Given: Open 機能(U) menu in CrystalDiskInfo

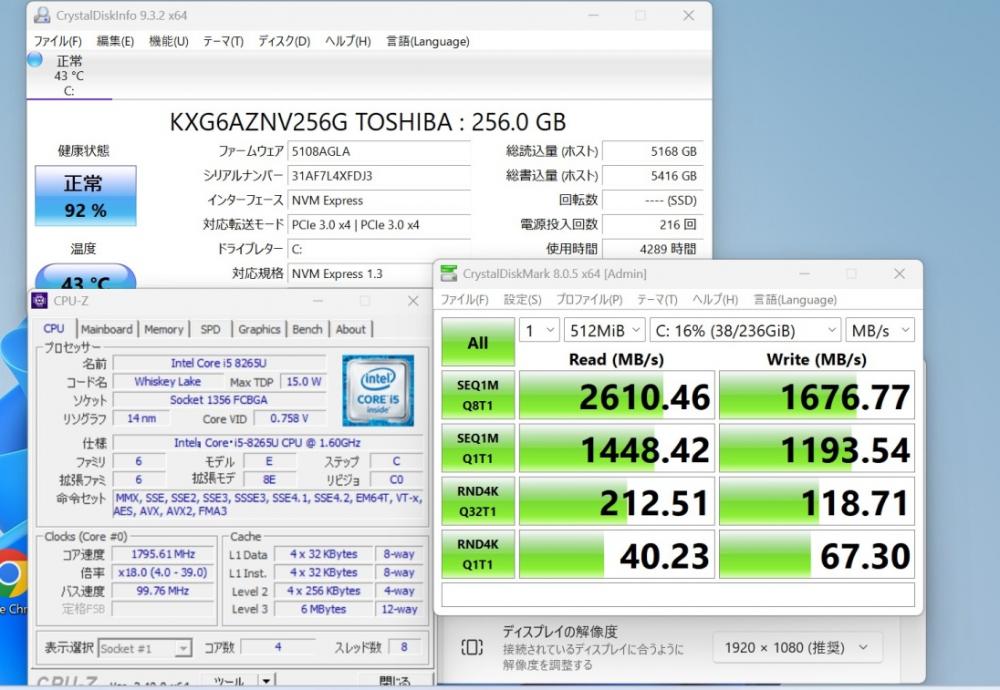Looking at the screenshot, I should 168,41.
